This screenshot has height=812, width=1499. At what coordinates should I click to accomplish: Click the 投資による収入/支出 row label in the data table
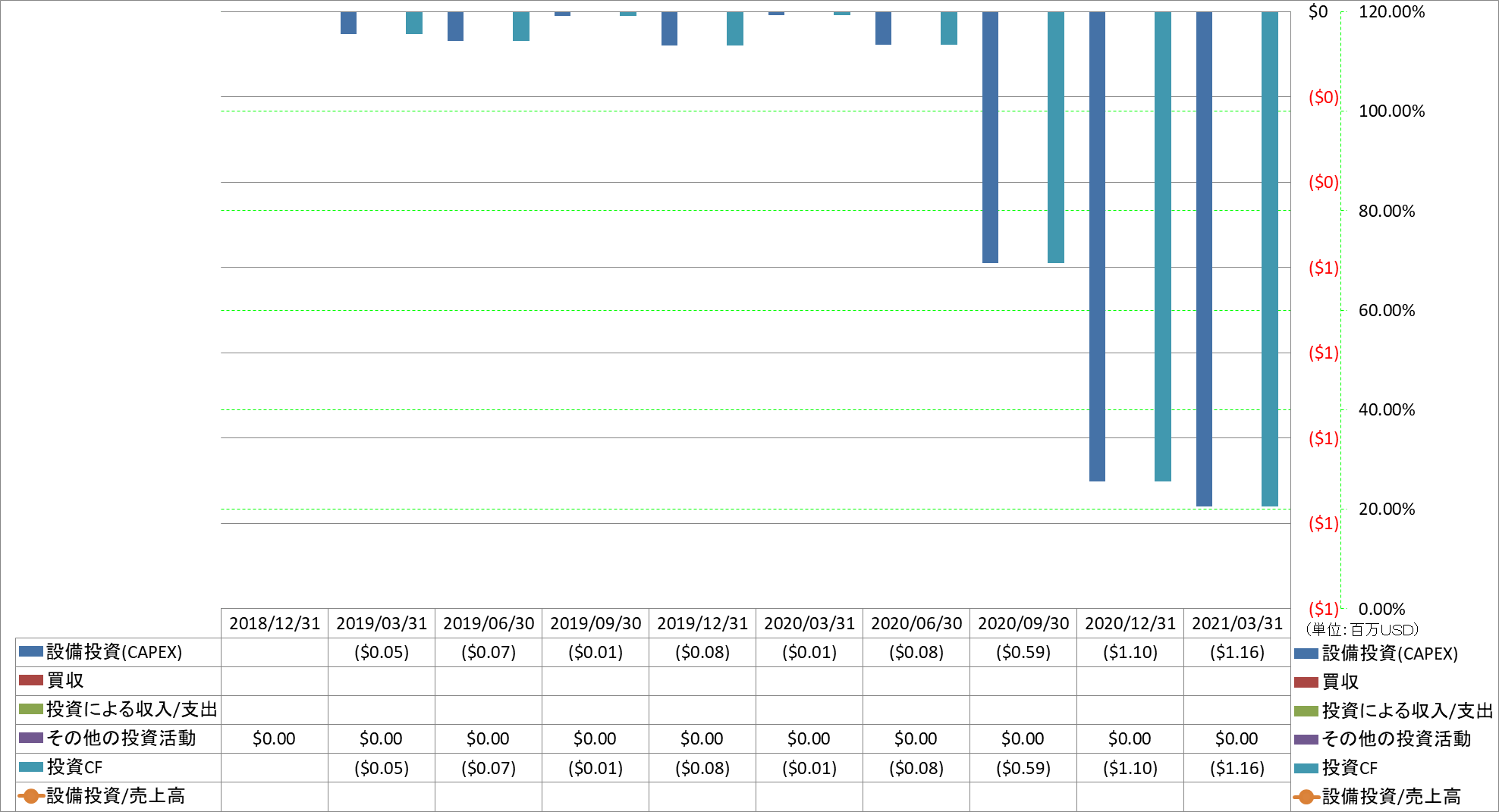(x=132, y=710)
